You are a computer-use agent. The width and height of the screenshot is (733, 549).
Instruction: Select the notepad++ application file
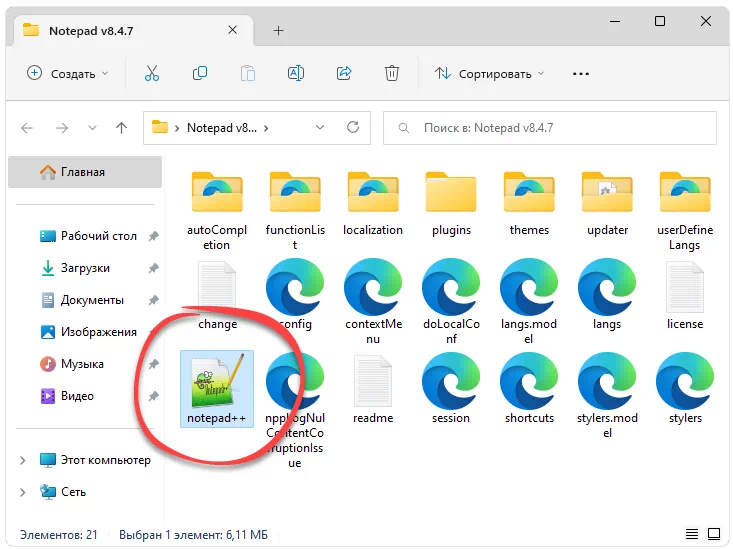point(217,389)
